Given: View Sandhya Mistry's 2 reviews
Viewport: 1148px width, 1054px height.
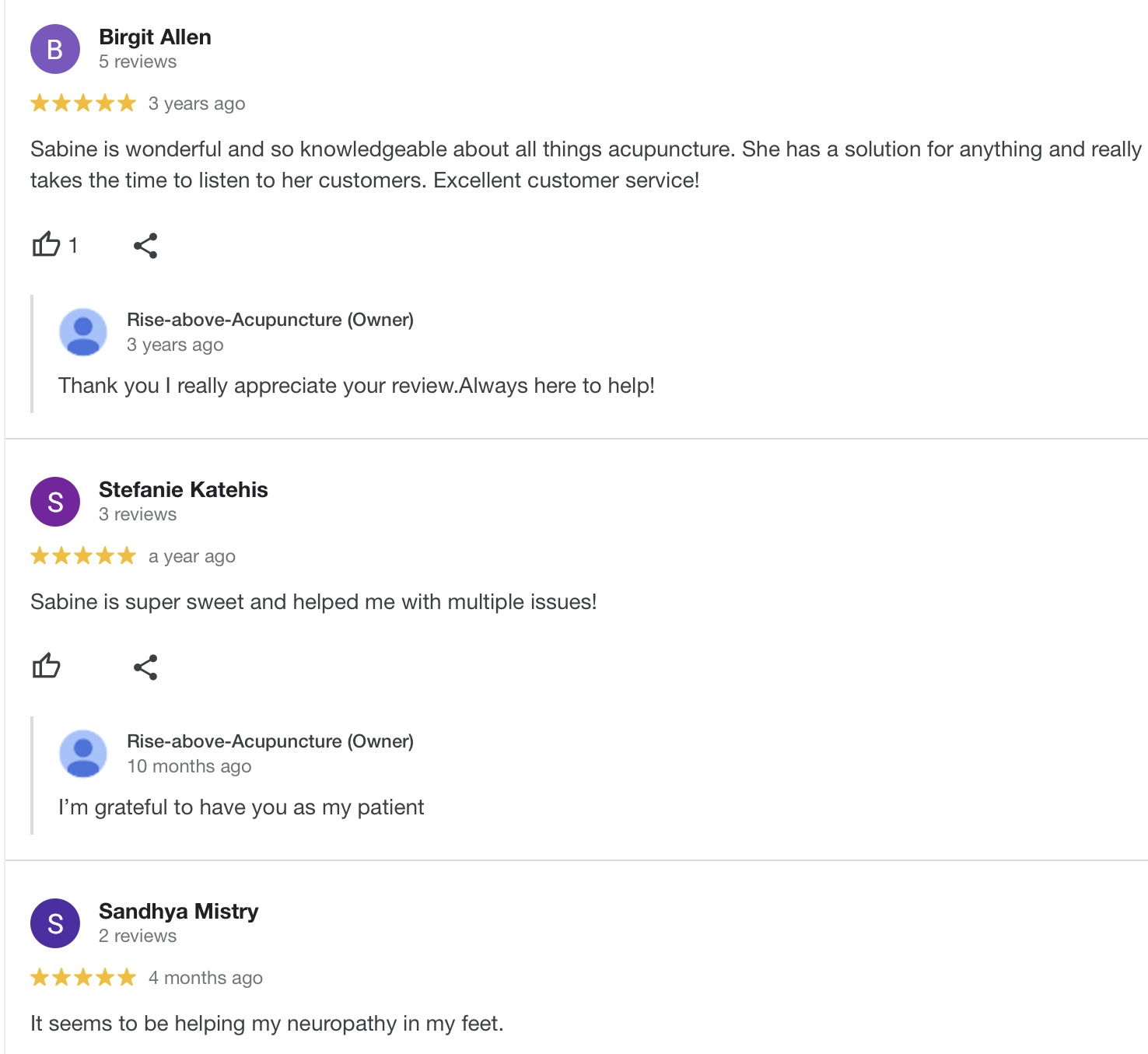Looking at the screenshot, I should point(138,937).
